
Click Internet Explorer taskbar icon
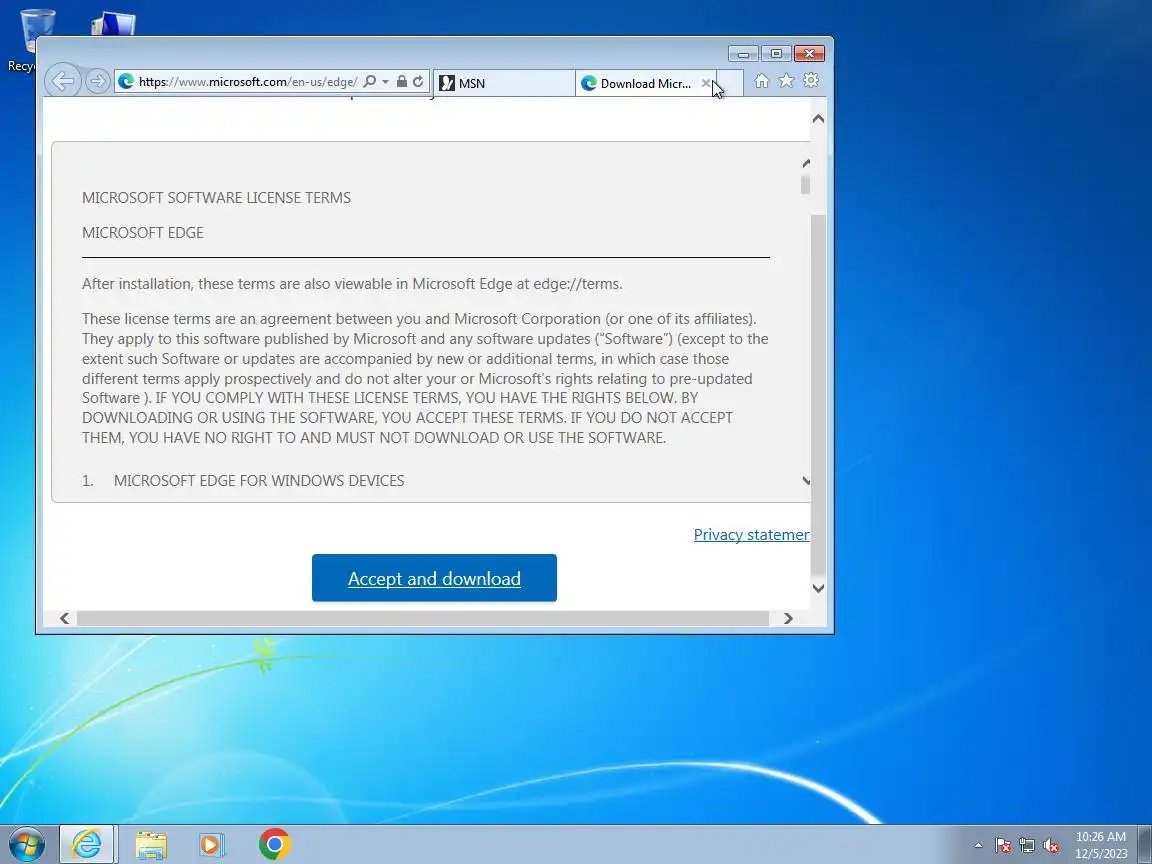coord(87,844)
